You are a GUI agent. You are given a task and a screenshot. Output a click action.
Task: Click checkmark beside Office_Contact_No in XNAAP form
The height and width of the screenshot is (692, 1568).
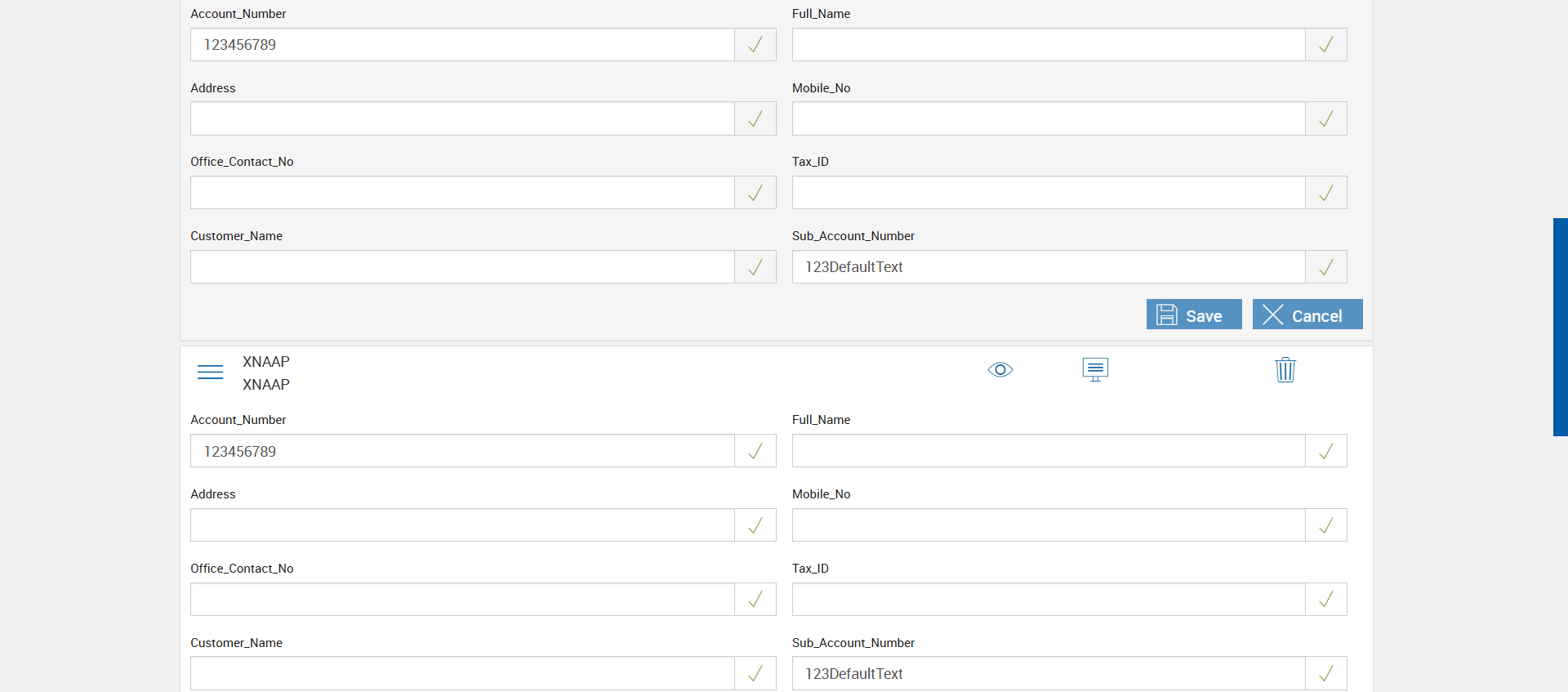click(x=755, y=600)
